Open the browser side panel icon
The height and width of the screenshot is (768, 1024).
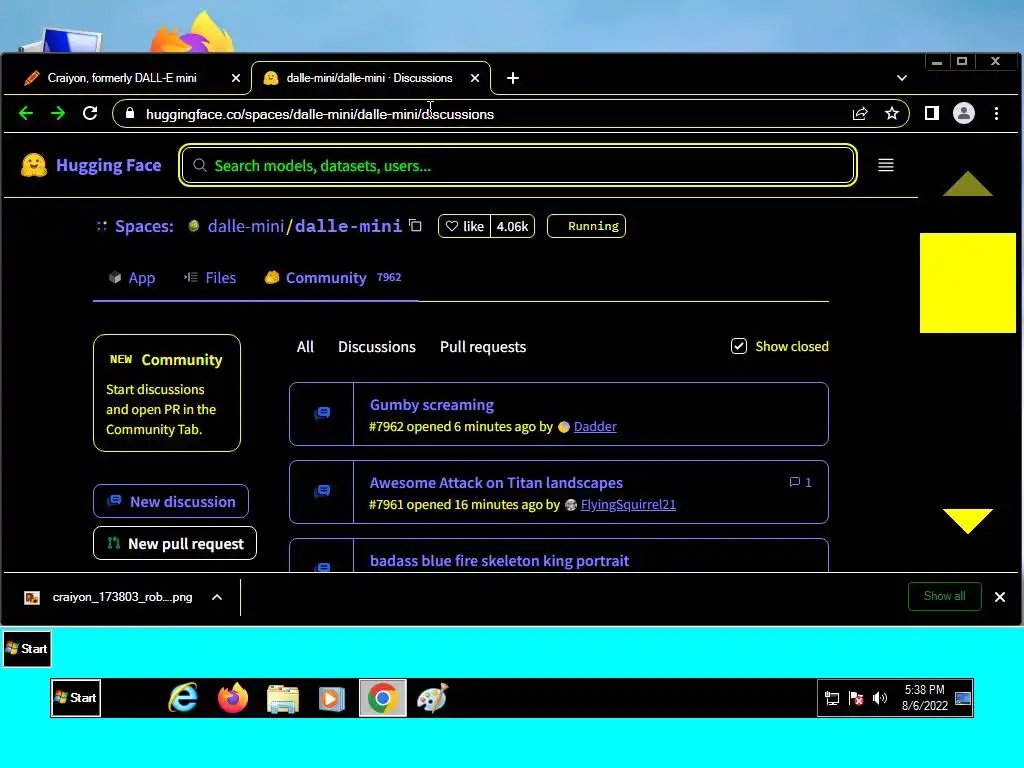(x=932, y=114)
